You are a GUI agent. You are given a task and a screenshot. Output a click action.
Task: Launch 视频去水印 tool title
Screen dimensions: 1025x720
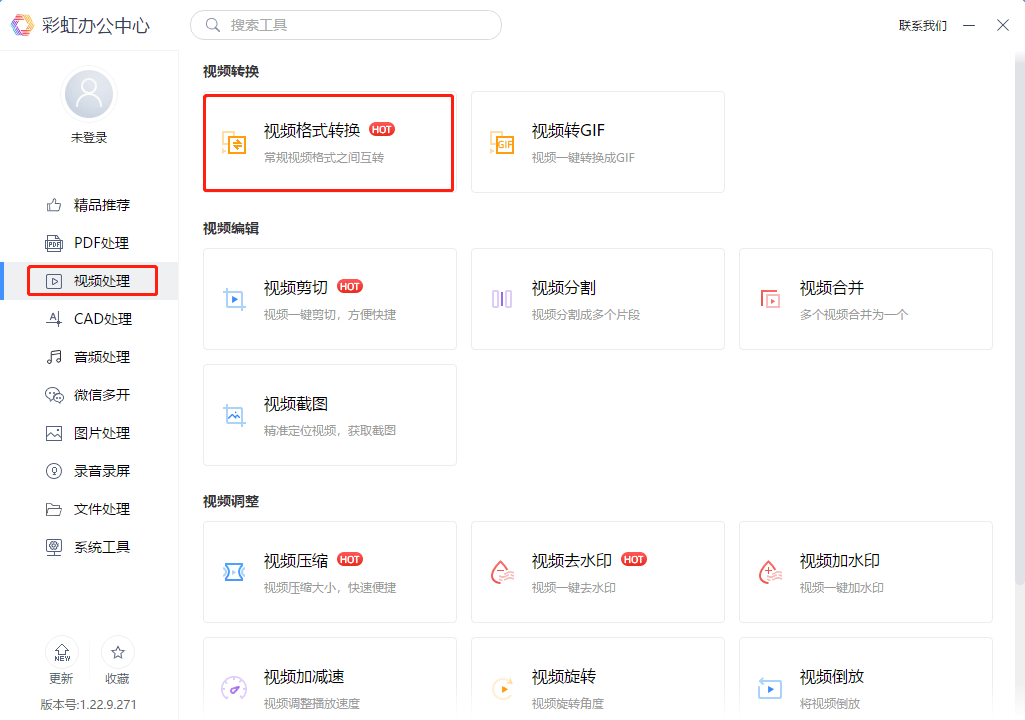coord(571,561)
